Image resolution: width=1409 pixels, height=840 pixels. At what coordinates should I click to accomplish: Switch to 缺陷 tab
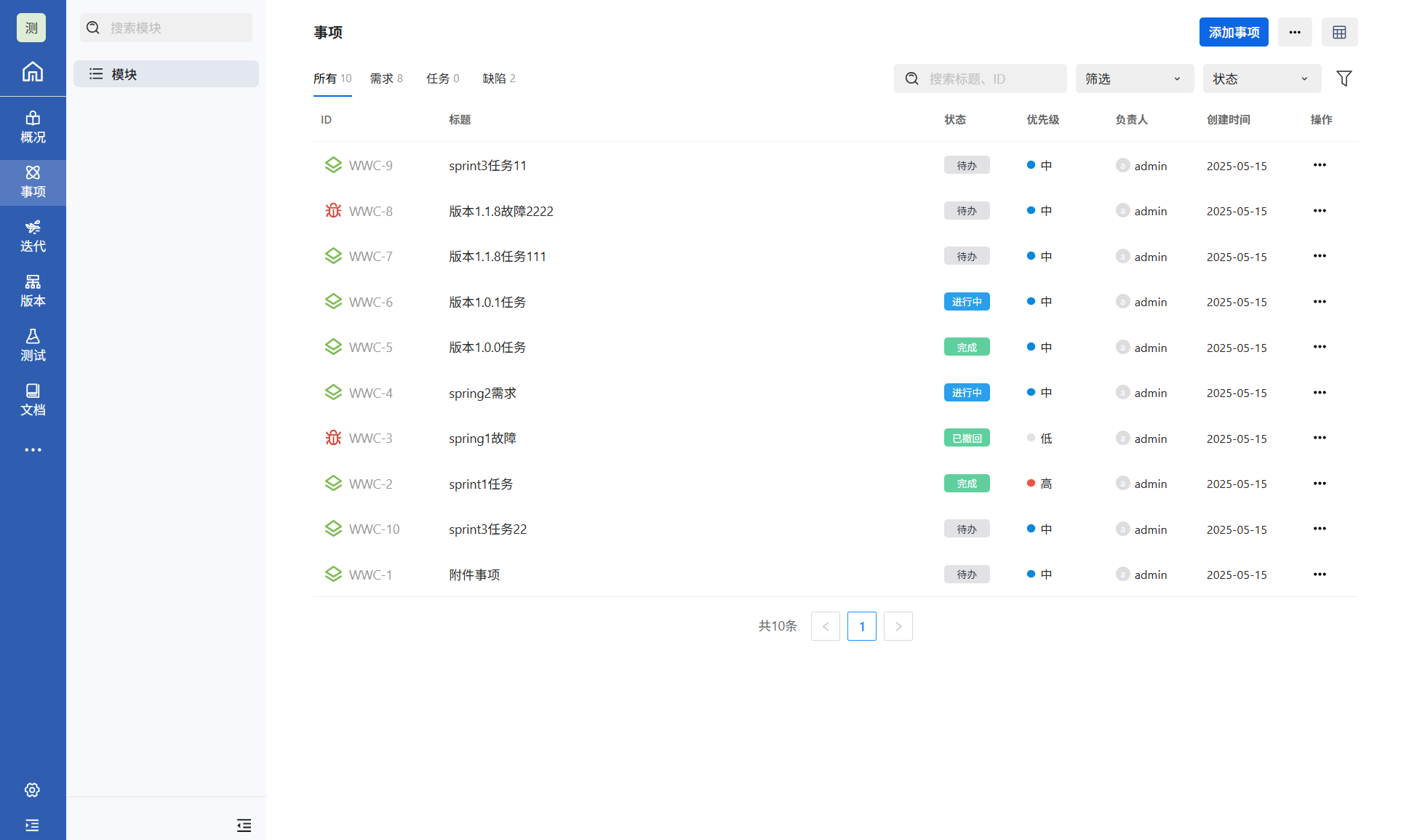point(499,79)
